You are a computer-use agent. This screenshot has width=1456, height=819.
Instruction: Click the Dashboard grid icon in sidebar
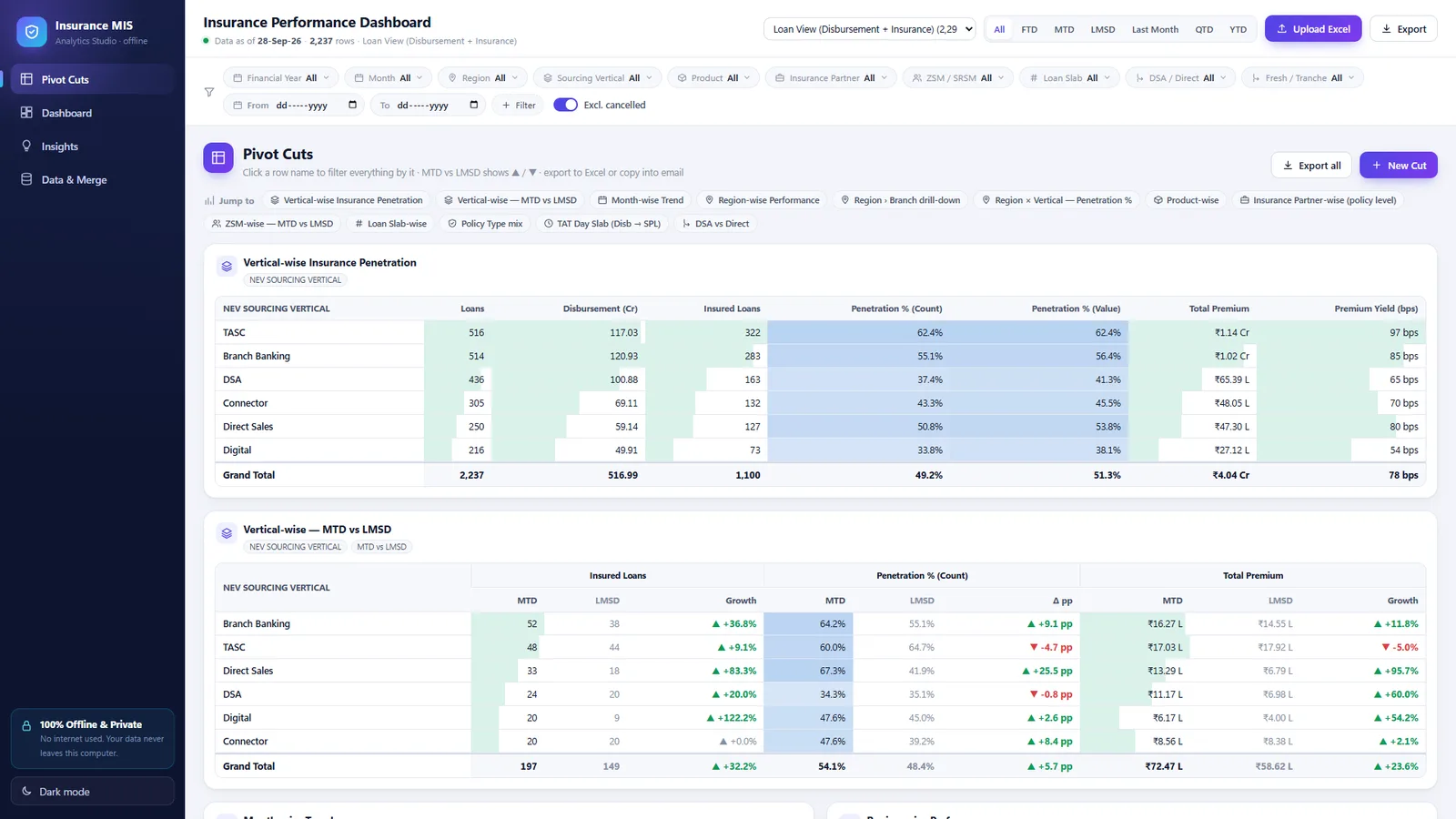click(26, 113)
